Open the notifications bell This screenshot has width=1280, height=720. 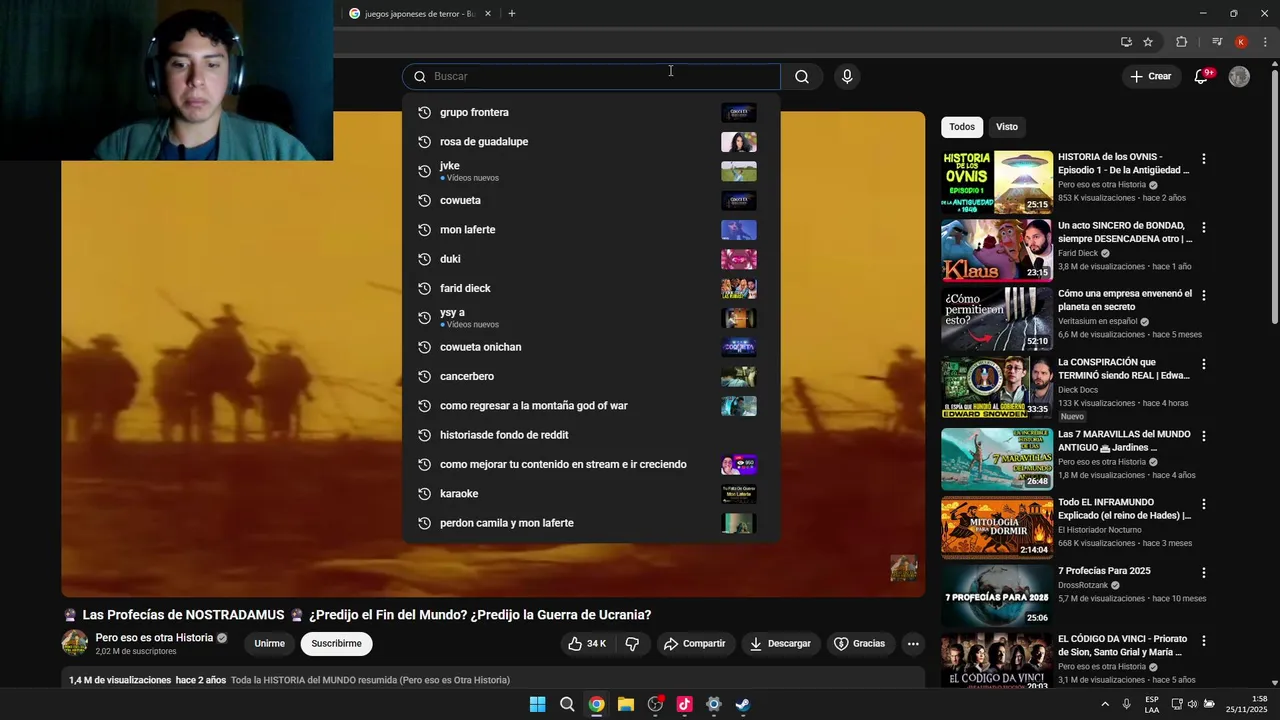coord(1202,76)
